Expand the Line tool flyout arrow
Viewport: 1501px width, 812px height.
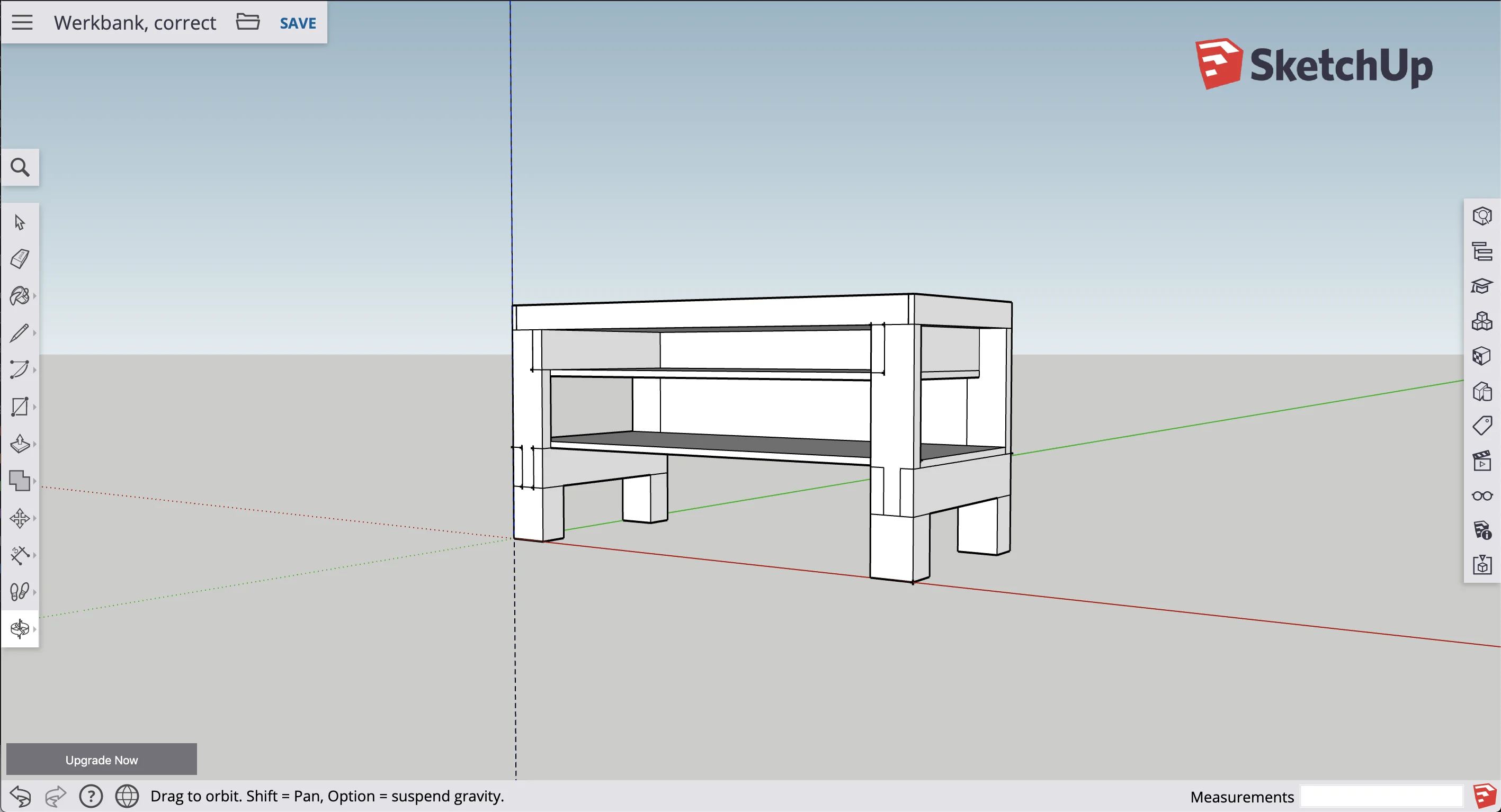point(35,332)
